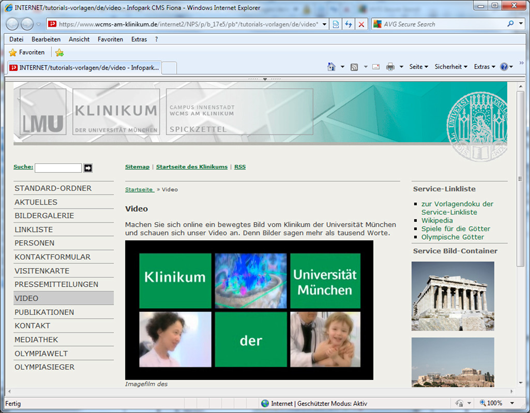
Task: Open the Seite dropdown menu
Action: [418, 67]
